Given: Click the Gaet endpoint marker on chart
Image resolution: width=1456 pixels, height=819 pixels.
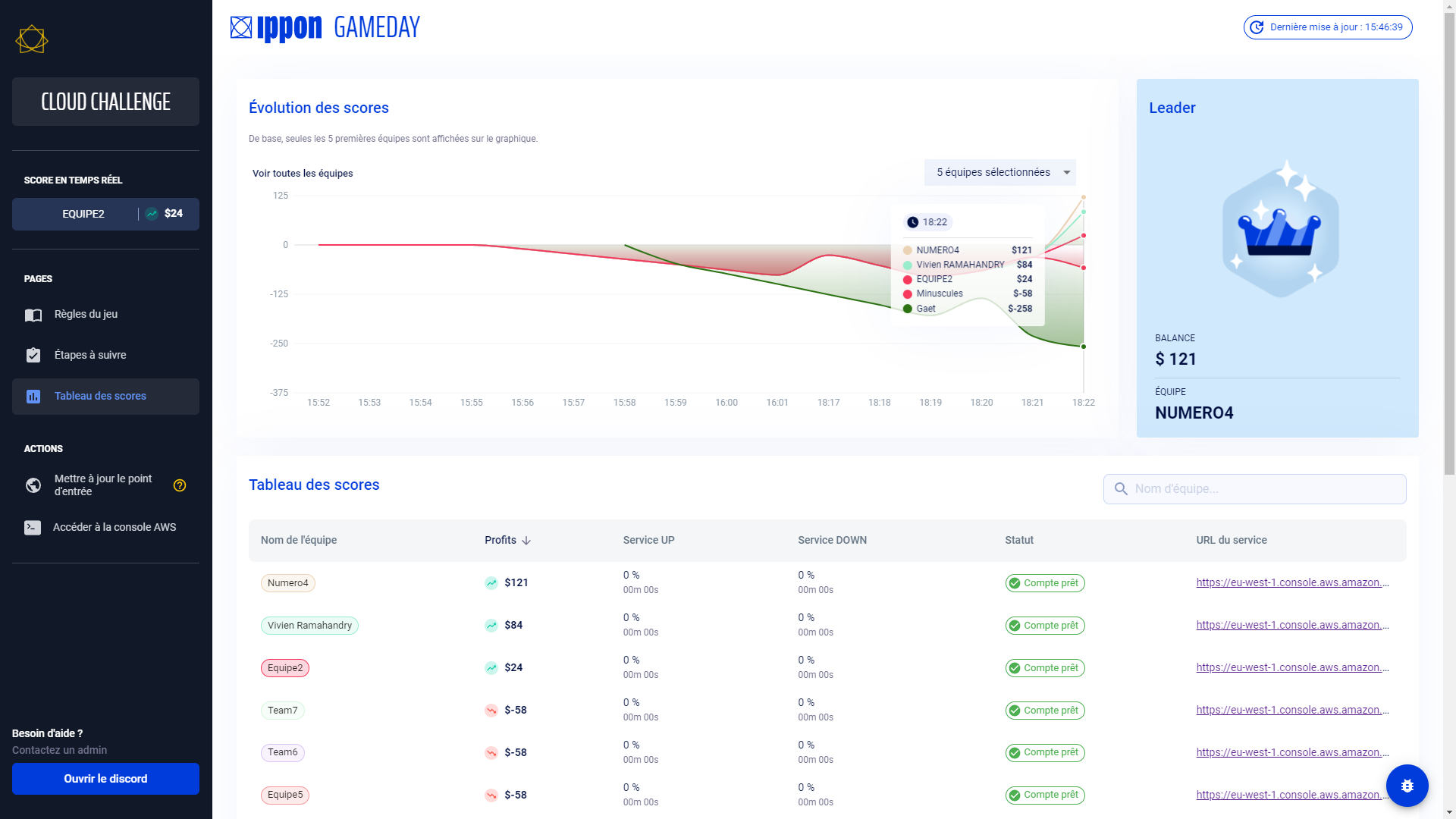Looking at the screenshot, I should (1084, 347).
